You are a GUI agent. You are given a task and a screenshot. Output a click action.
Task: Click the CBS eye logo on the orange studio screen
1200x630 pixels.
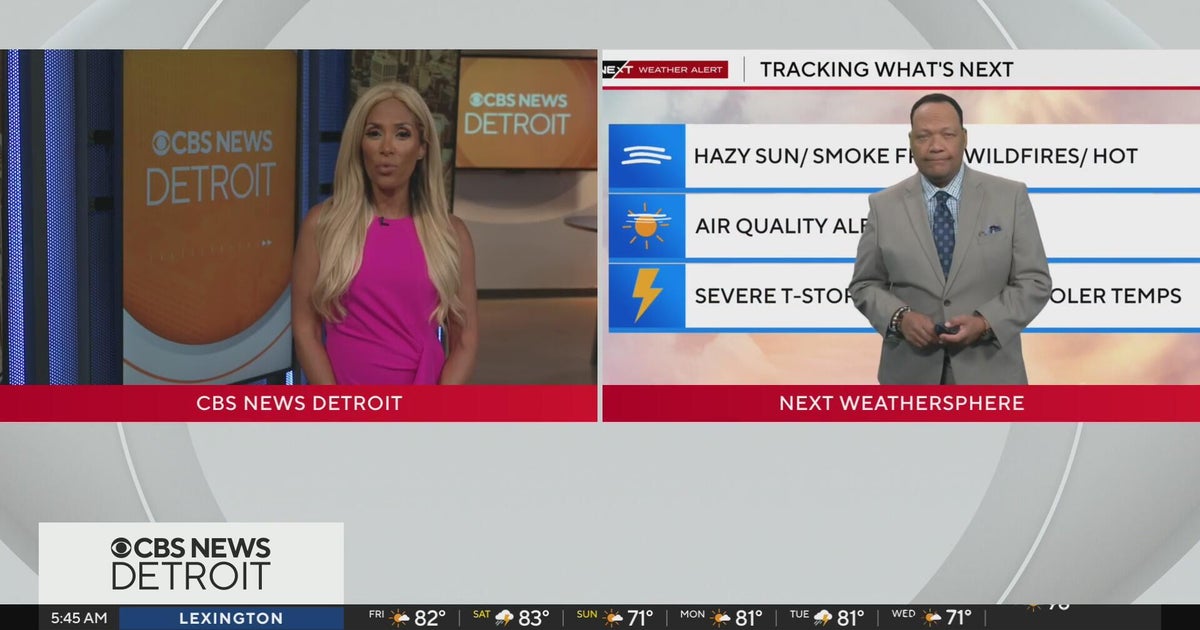tap(161, 143)
